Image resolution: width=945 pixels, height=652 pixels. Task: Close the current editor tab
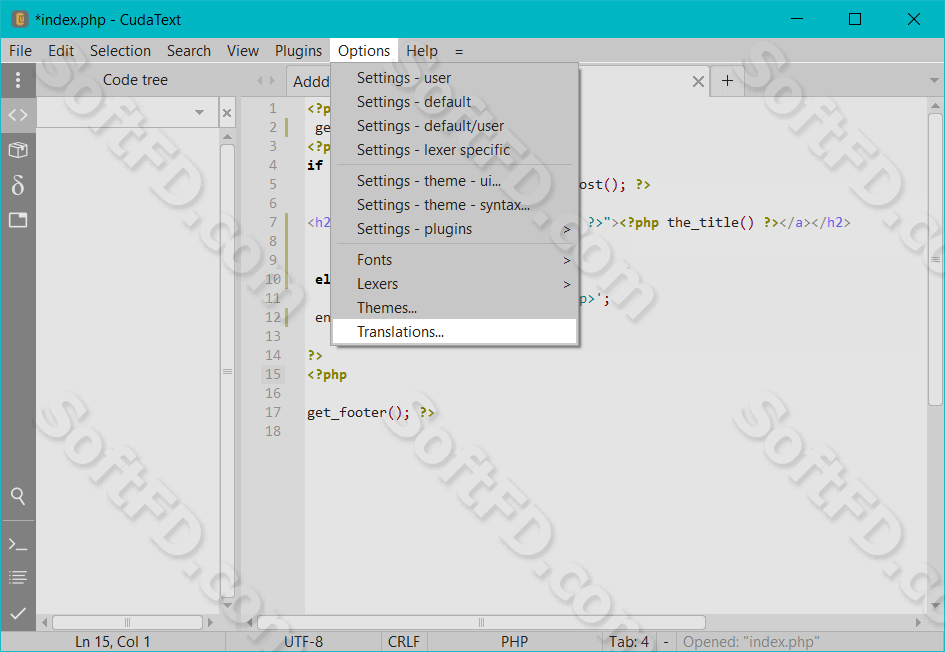click(x=698, y=81)
